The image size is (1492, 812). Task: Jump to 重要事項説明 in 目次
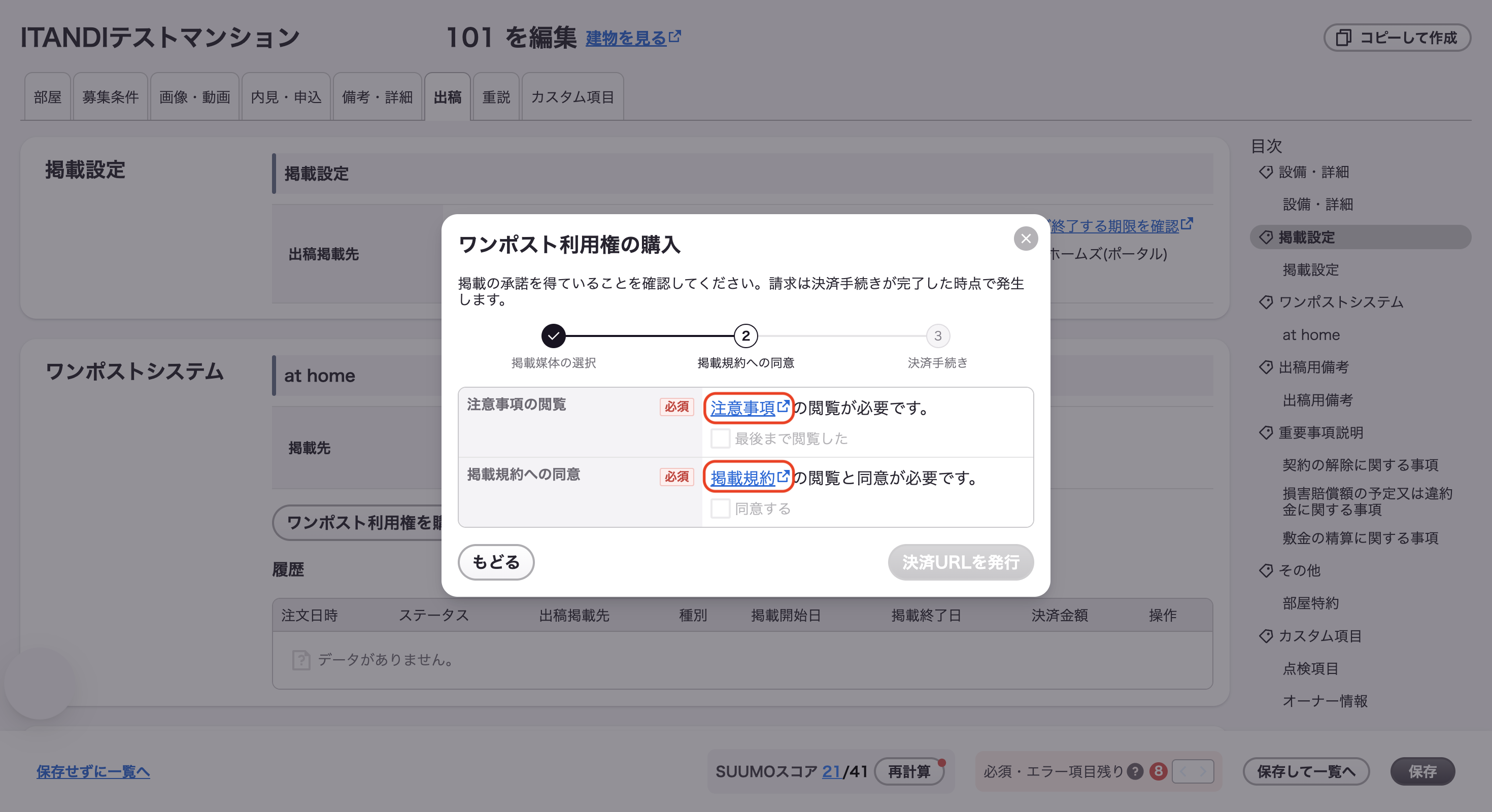[1320, 432]
